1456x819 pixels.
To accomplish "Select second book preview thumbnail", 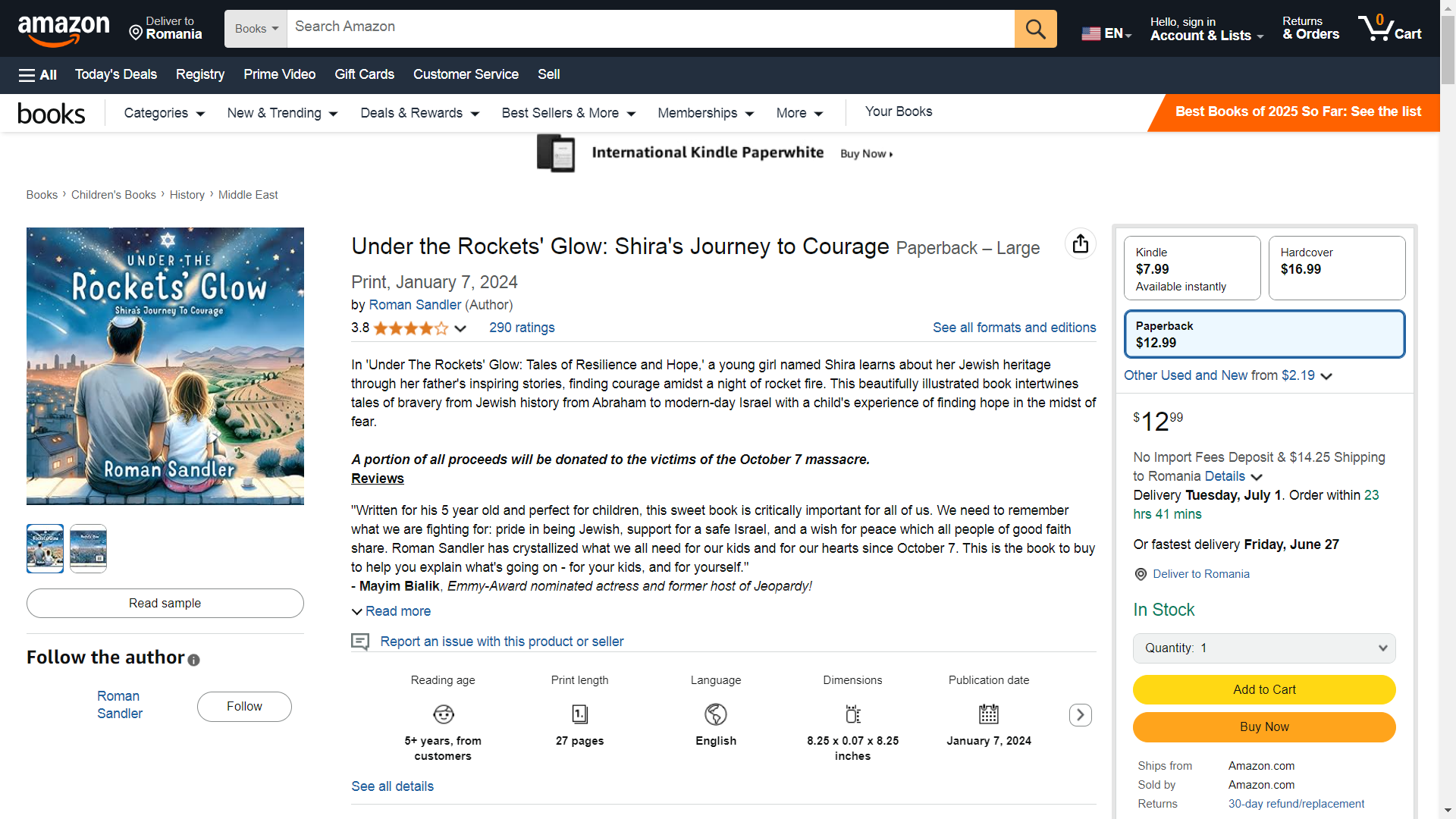I will pyautogui.click(x=88, y=548).
